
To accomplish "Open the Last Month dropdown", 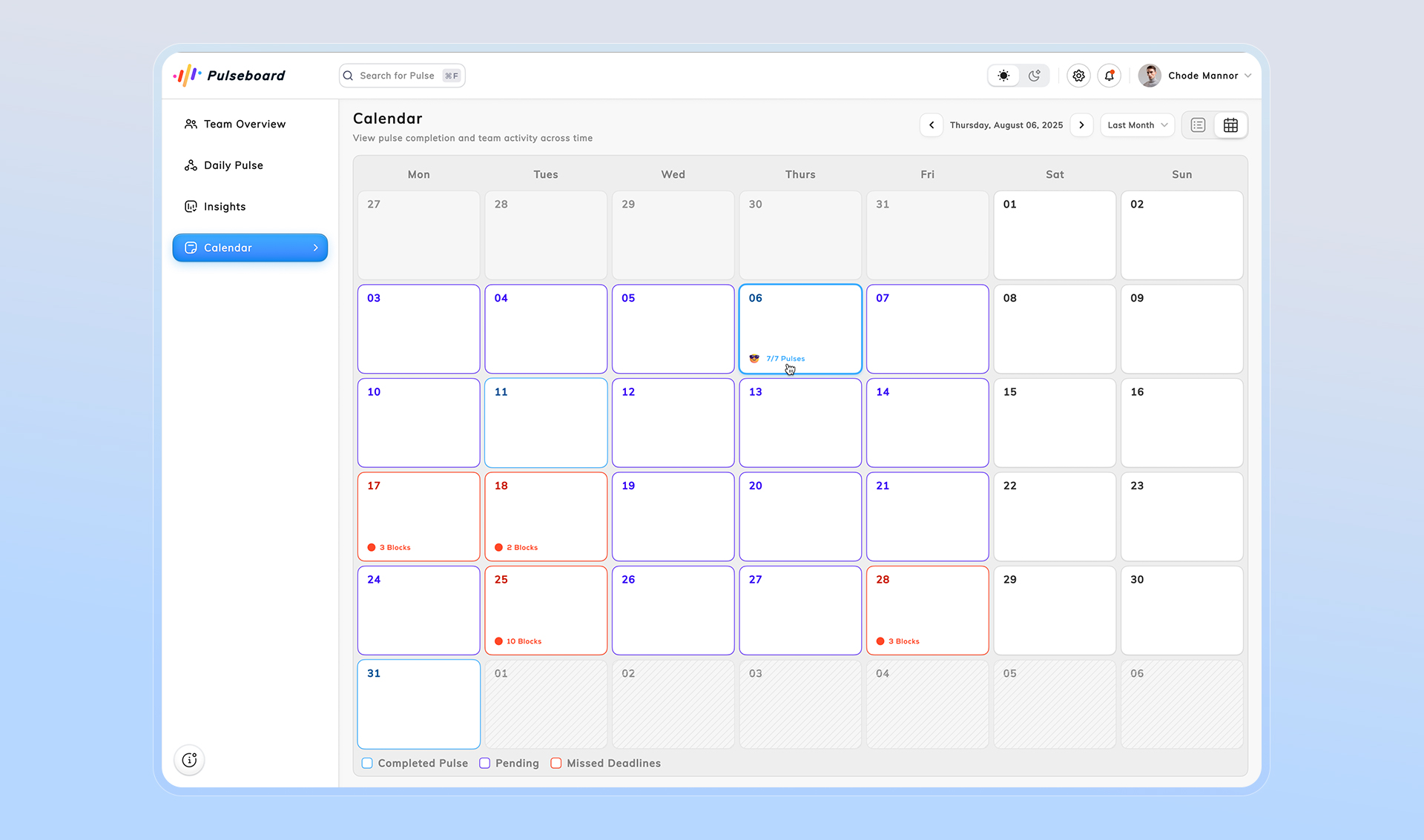I will [1136, 125].
